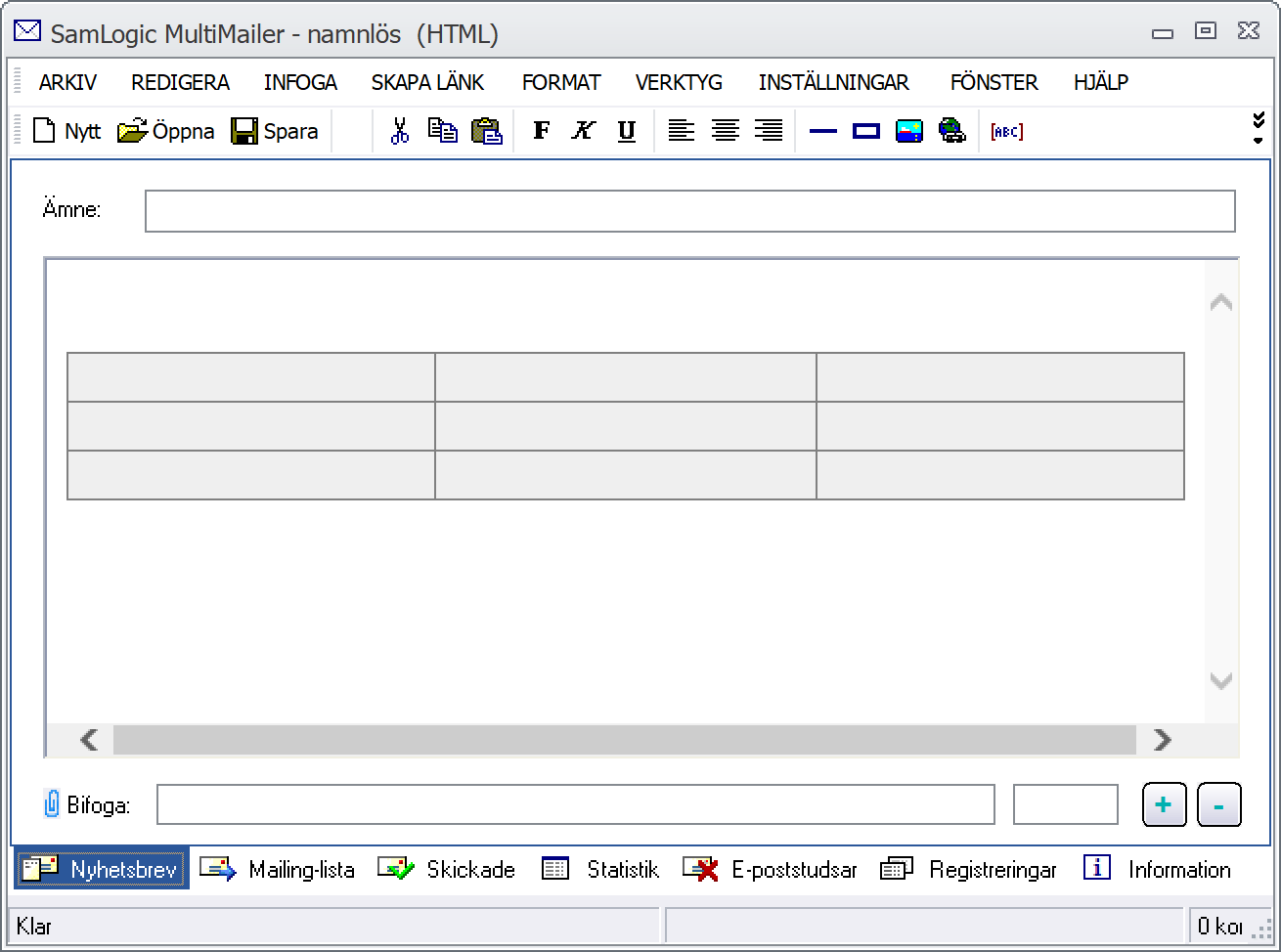Switch to Nyhetsbrev tab

101,869
